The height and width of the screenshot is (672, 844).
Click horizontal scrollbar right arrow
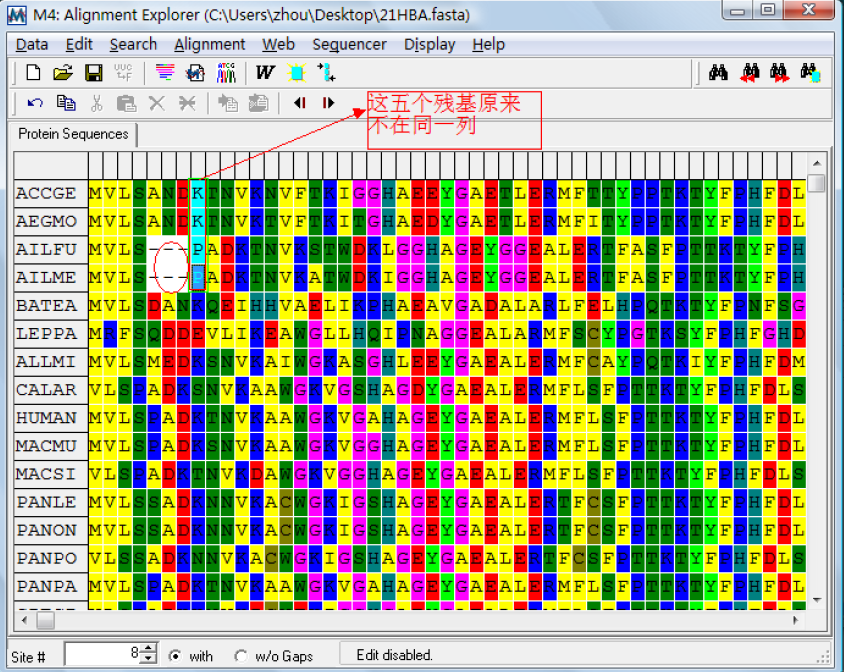796,620
